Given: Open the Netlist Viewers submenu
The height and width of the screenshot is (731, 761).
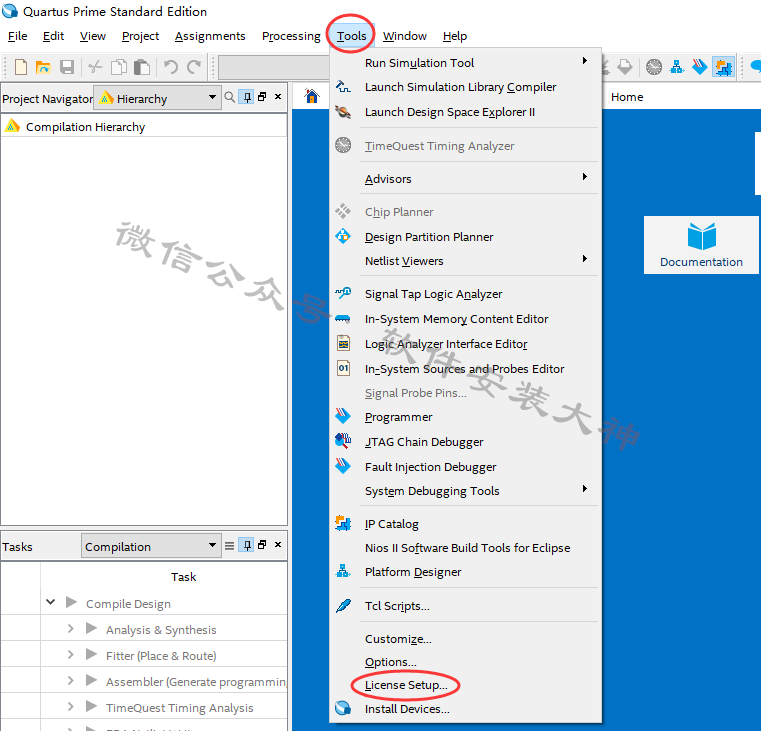Looking at the screenshot, I should pyautogui.click(x=465, y=261).
